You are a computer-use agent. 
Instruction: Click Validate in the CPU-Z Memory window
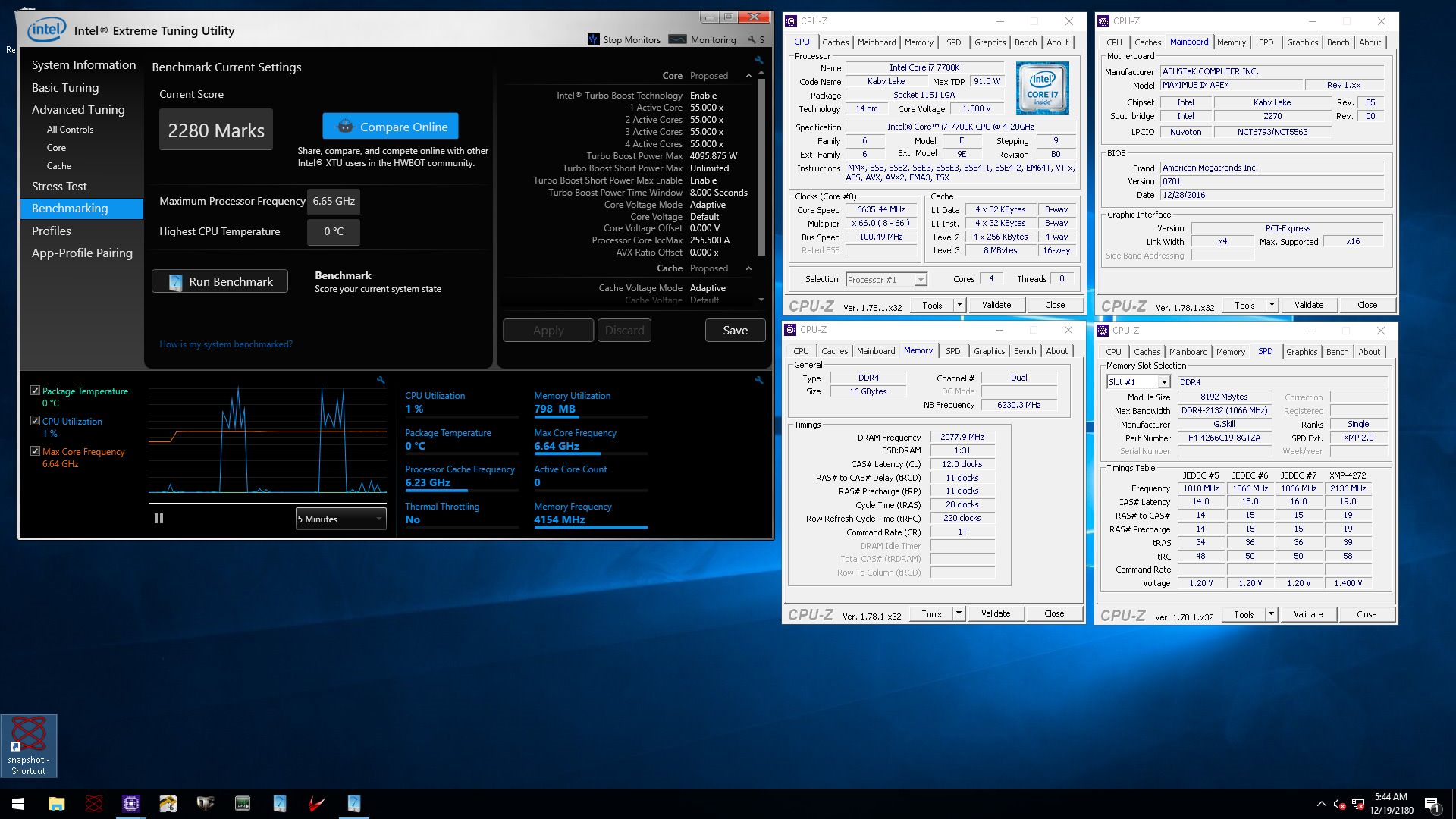[996, 613]
